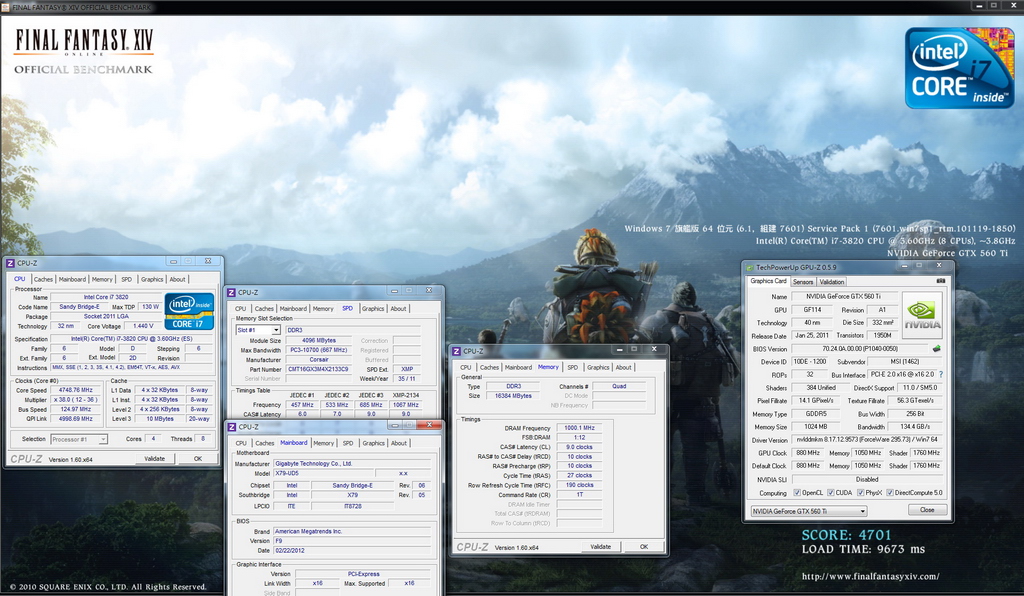
Task: Click the CAS# Latency (CL) 9.0 clocks value
Action: pyautogui.click(x=579, y=447)
